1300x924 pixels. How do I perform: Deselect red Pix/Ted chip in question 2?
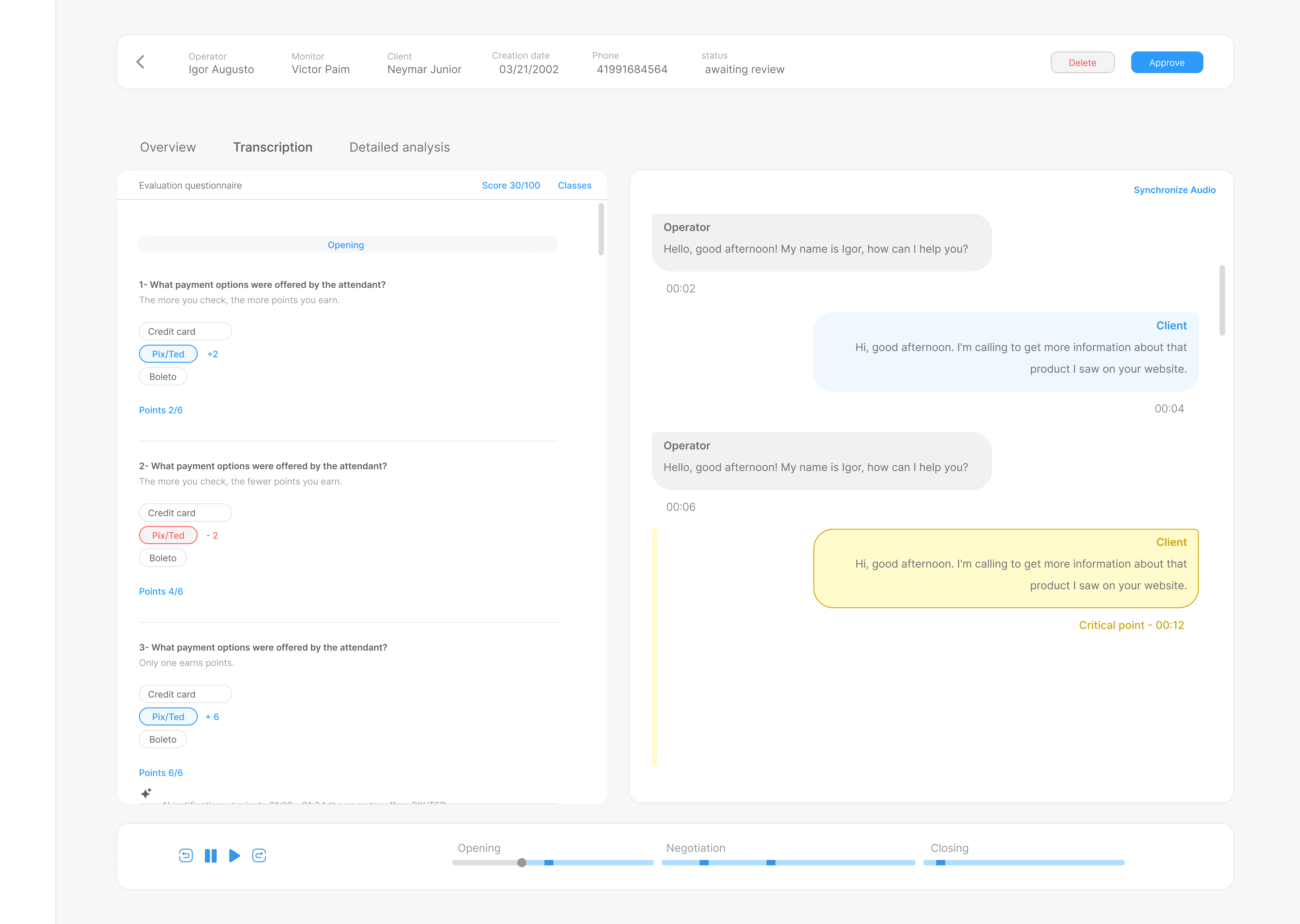click(168, 535)
